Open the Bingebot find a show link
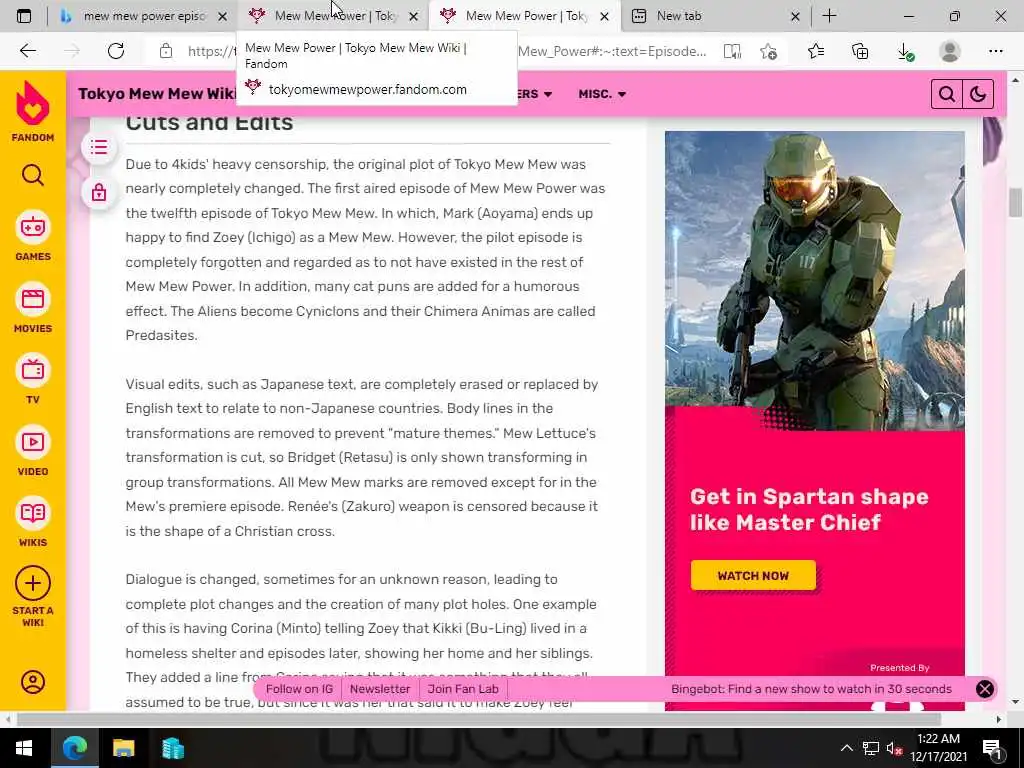Screen dimensions: 1024x768 click(811, 689)
